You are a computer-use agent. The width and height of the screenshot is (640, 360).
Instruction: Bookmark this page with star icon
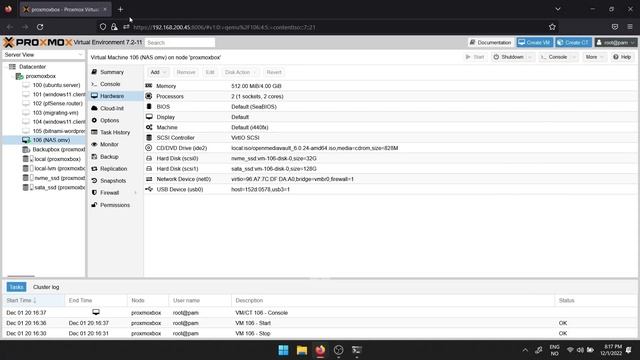pos(552,27)
